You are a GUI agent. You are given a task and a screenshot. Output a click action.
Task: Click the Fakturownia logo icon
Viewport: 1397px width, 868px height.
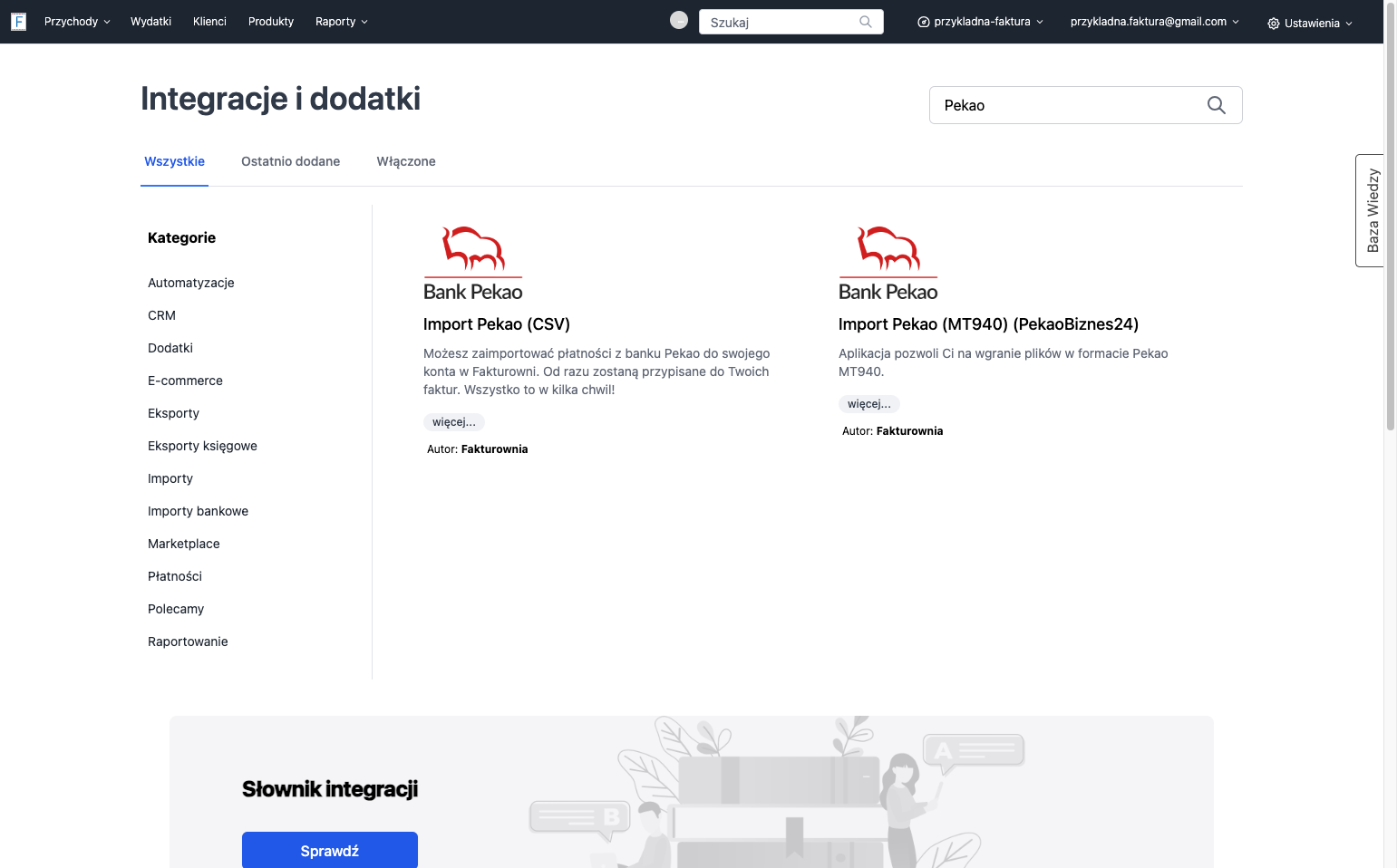(x=18, y=22)
